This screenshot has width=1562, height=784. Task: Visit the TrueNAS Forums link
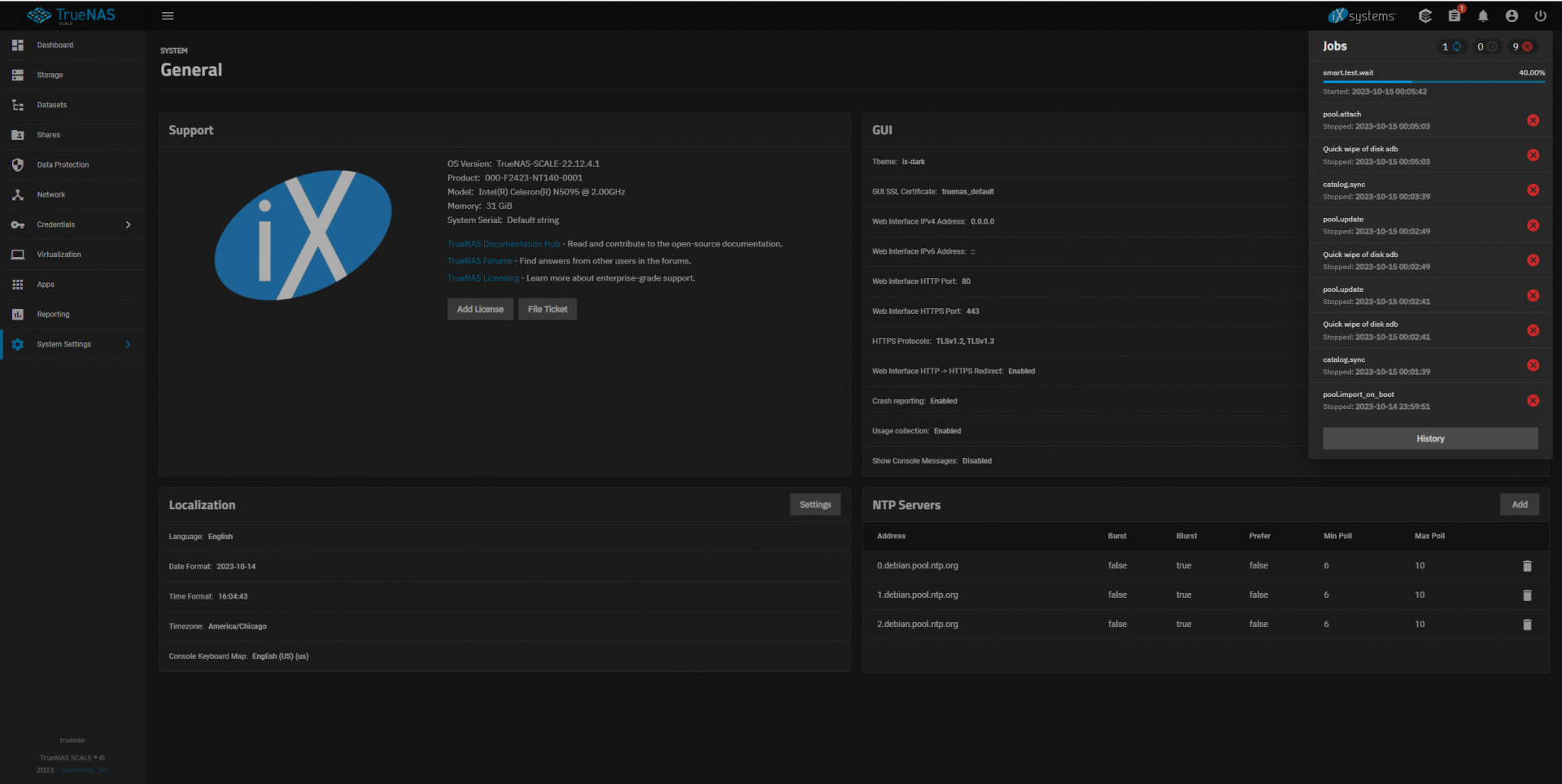[480, 261]
